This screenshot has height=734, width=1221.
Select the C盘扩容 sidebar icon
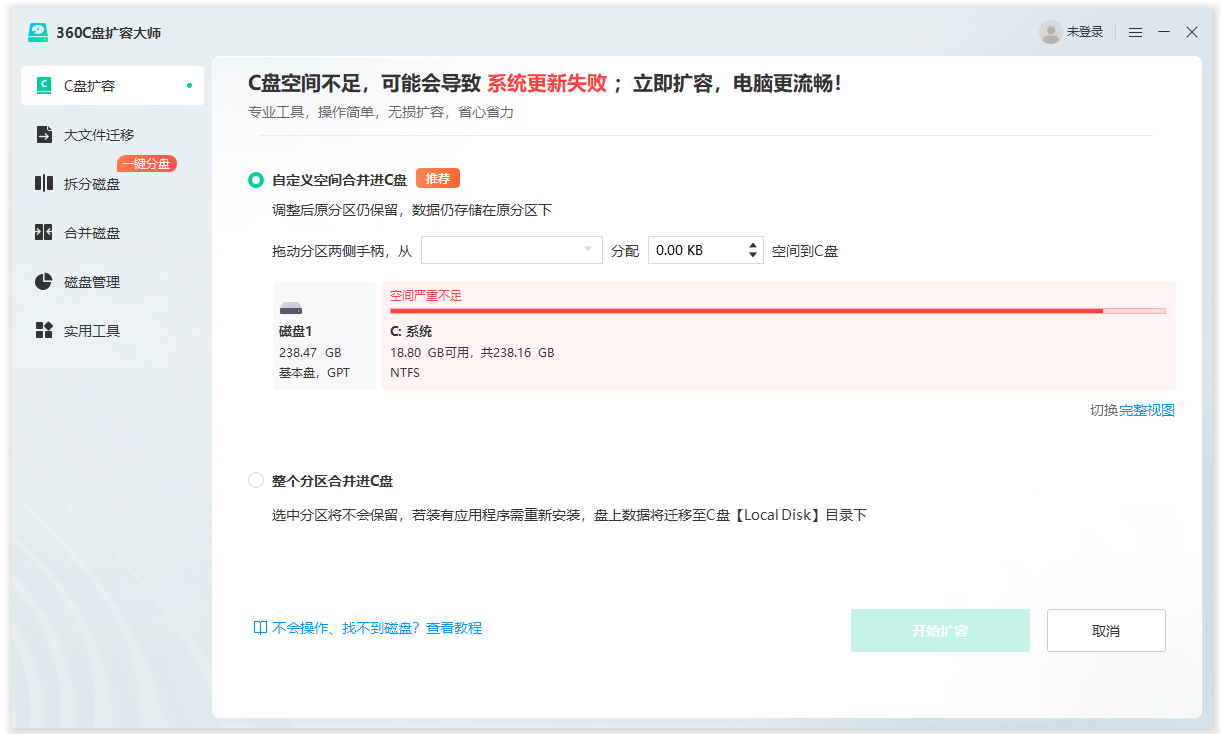[x=43, y=86]
